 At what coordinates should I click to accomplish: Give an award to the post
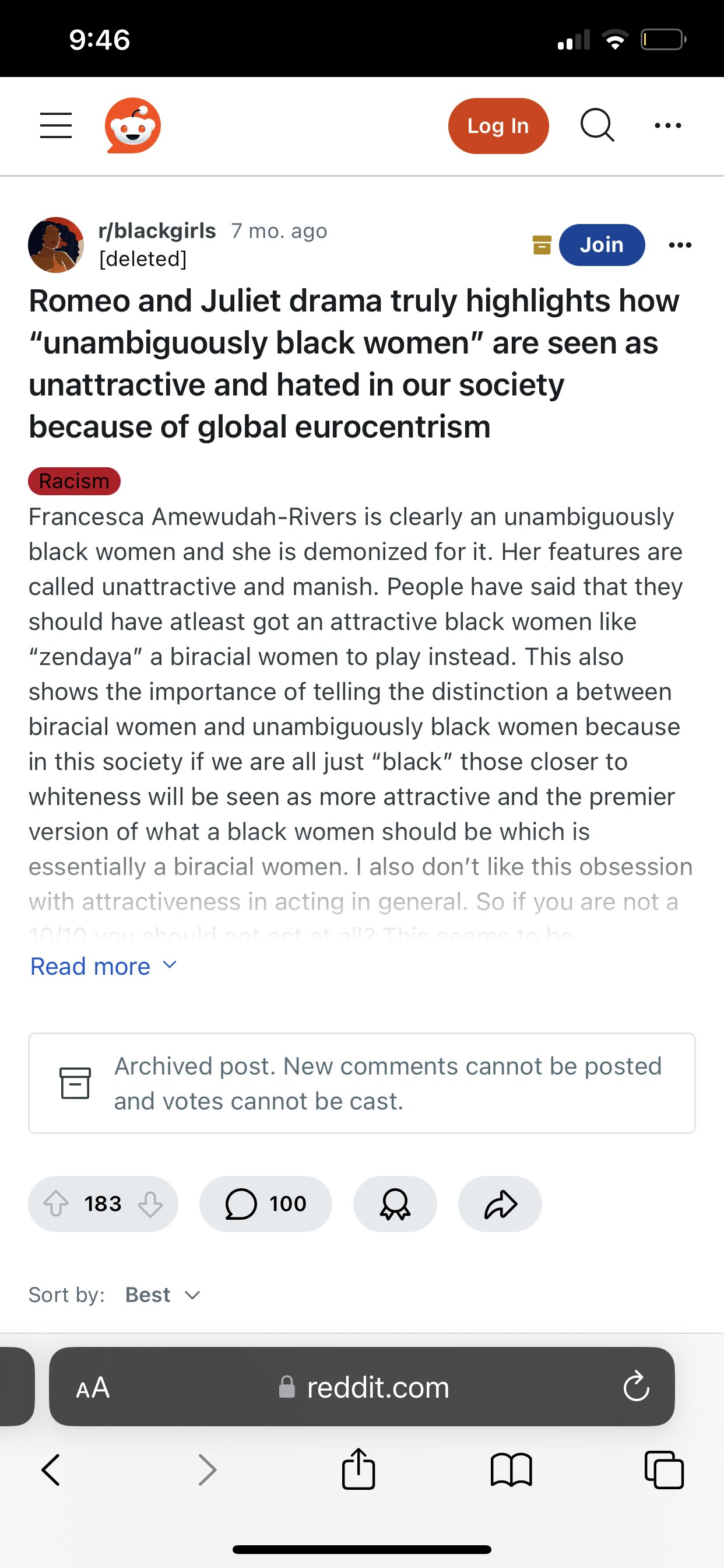click(x=395, y=1203)
